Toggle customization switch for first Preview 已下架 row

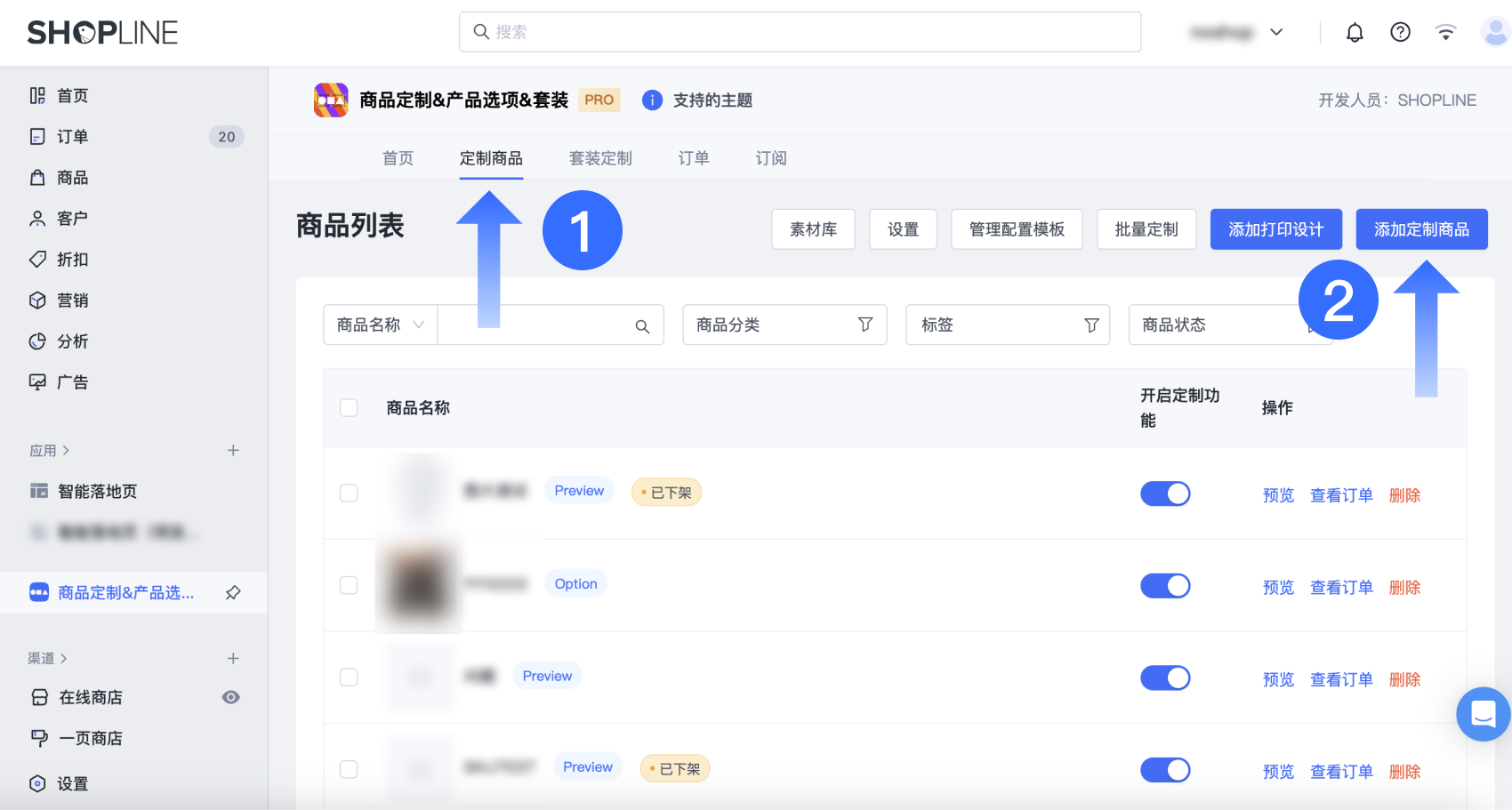[x=1165, y=493]
